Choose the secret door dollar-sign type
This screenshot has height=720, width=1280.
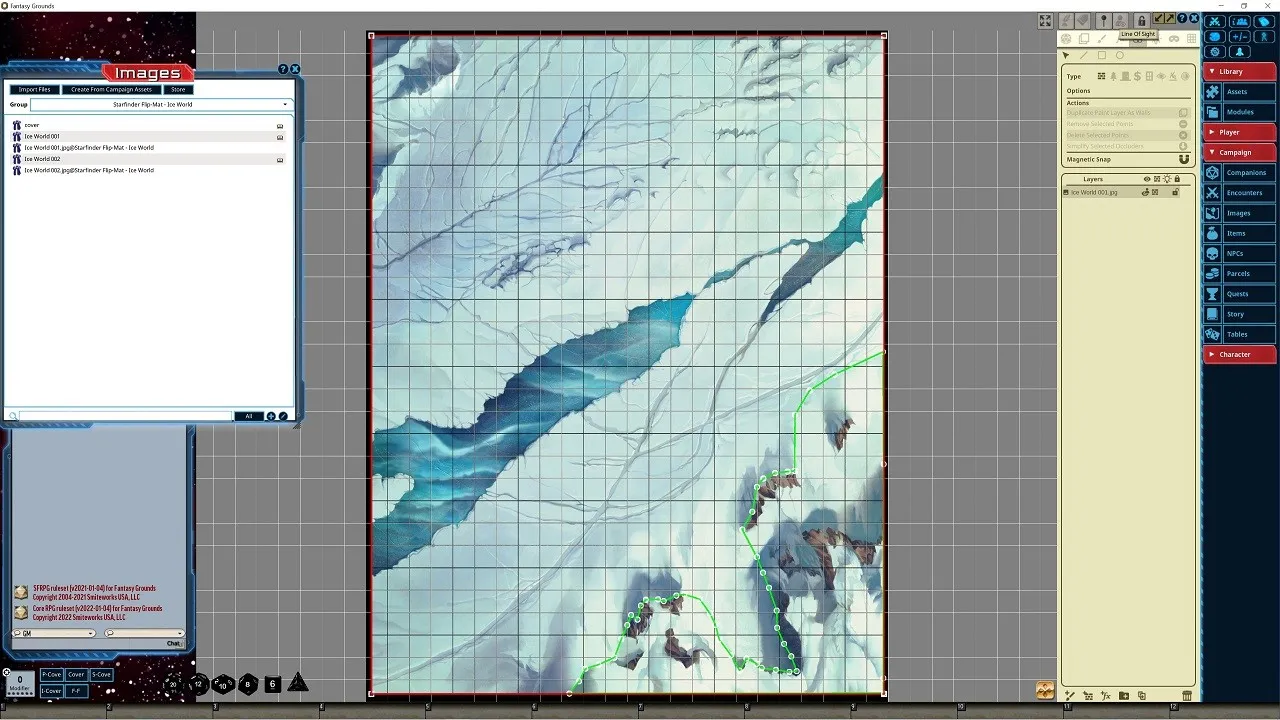(1137, 76)
